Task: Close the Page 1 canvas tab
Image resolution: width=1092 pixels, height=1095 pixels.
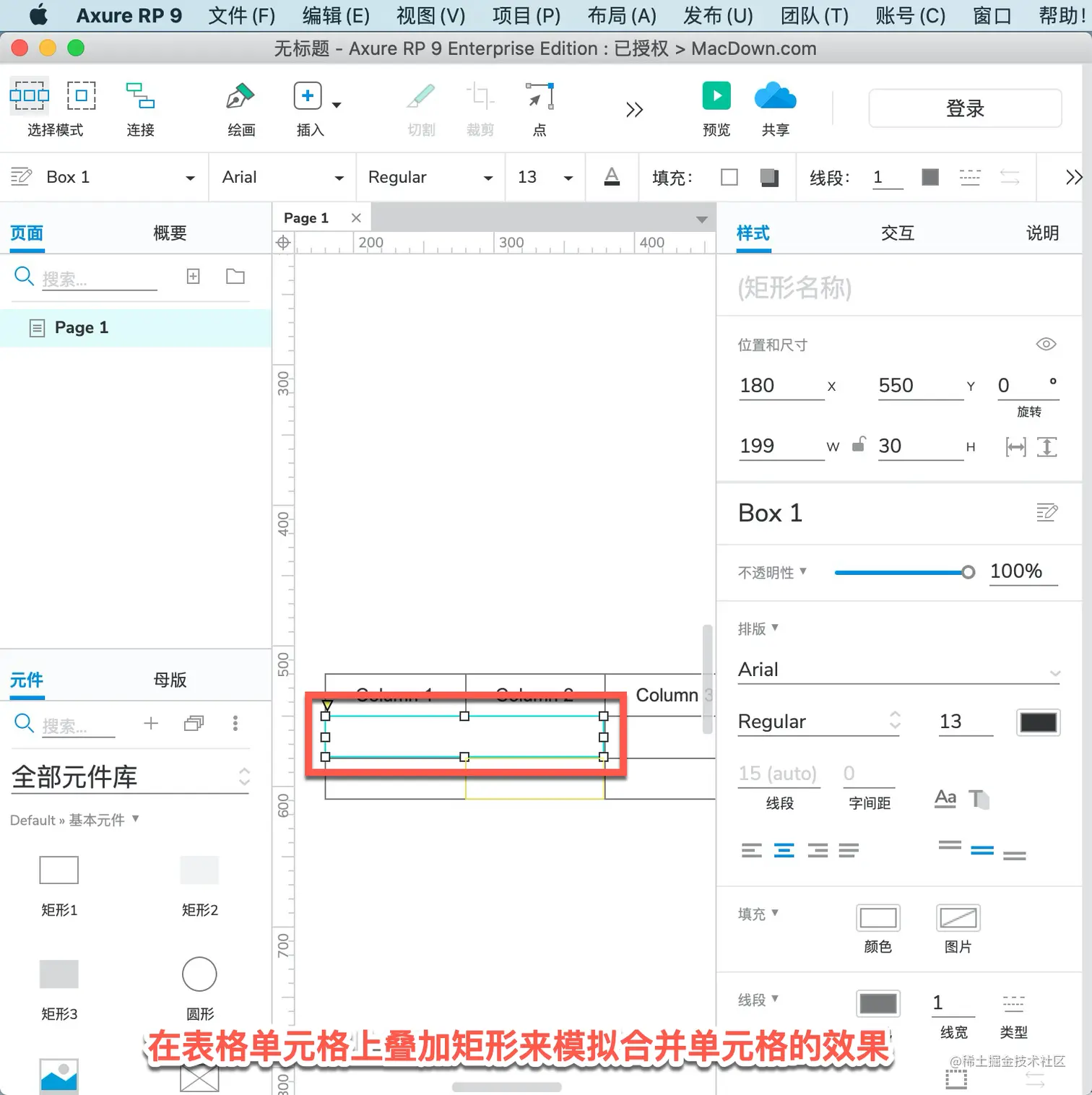Action: coord(356,217)
